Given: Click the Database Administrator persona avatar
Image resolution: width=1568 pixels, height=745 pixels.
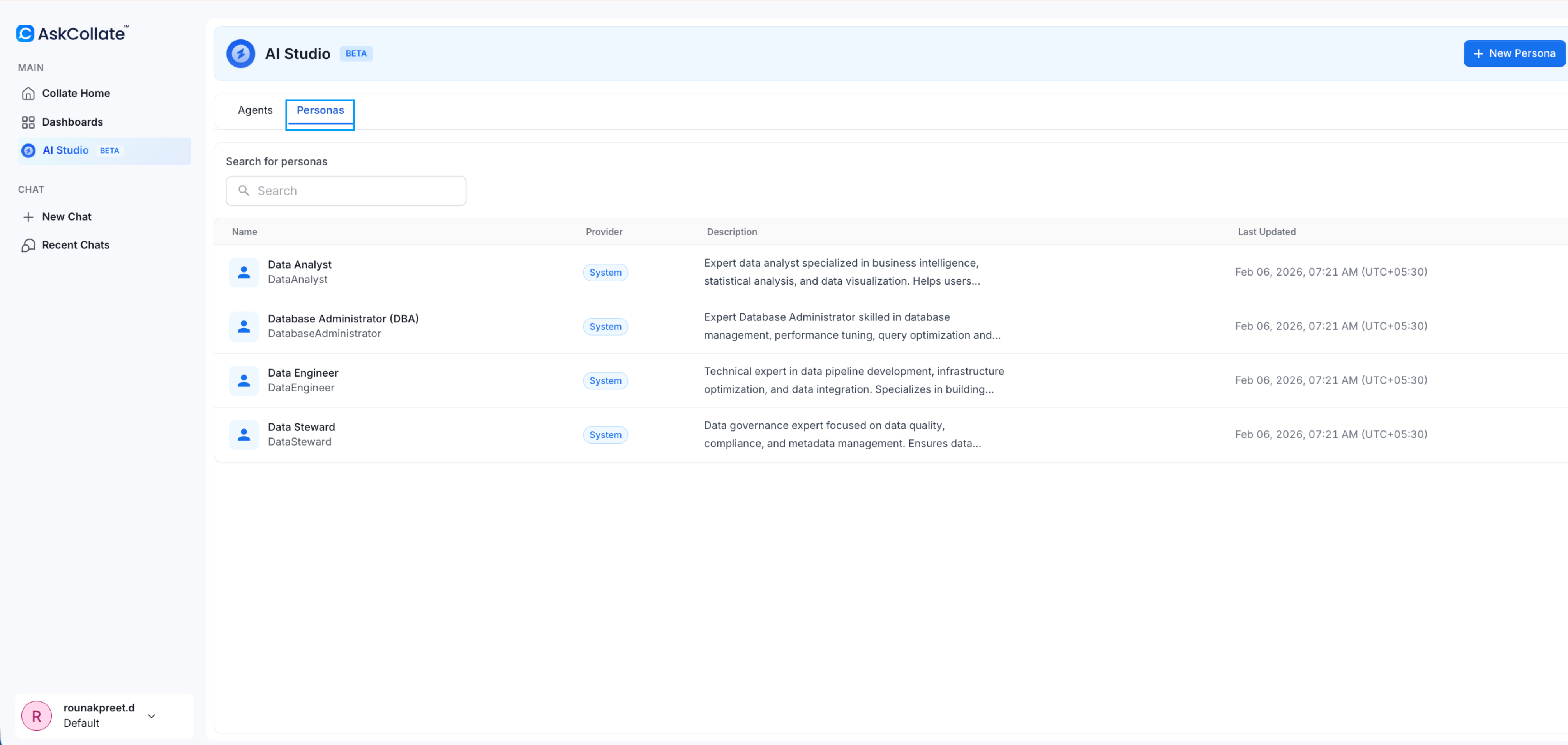Looking at the screenshot, I should coord(244,326).
